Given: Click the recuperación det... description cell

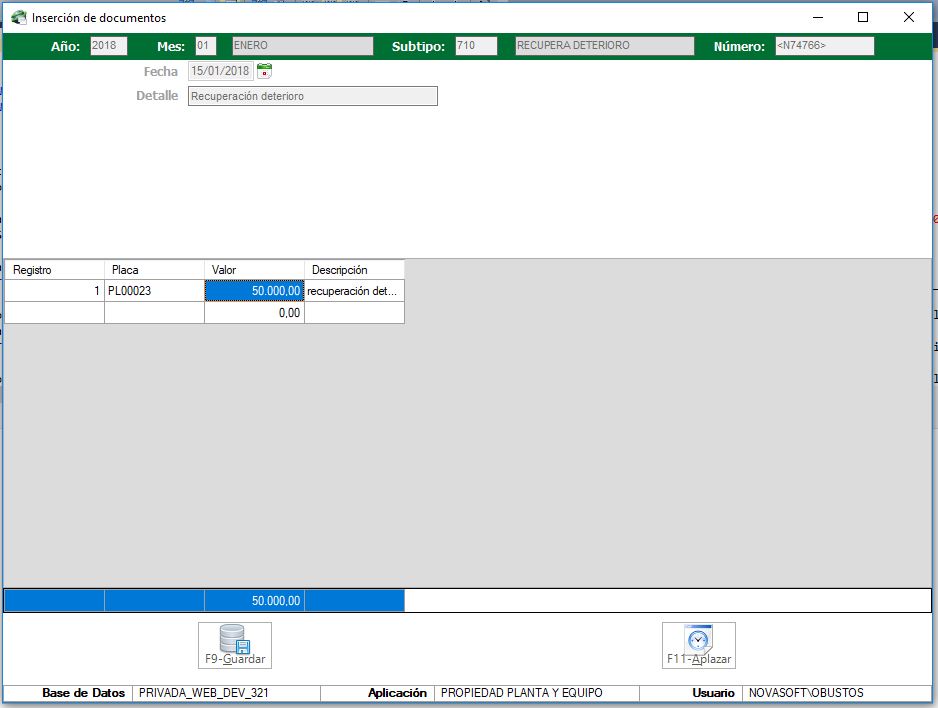Looking at the screenshot, I should [x=354, y=291].
